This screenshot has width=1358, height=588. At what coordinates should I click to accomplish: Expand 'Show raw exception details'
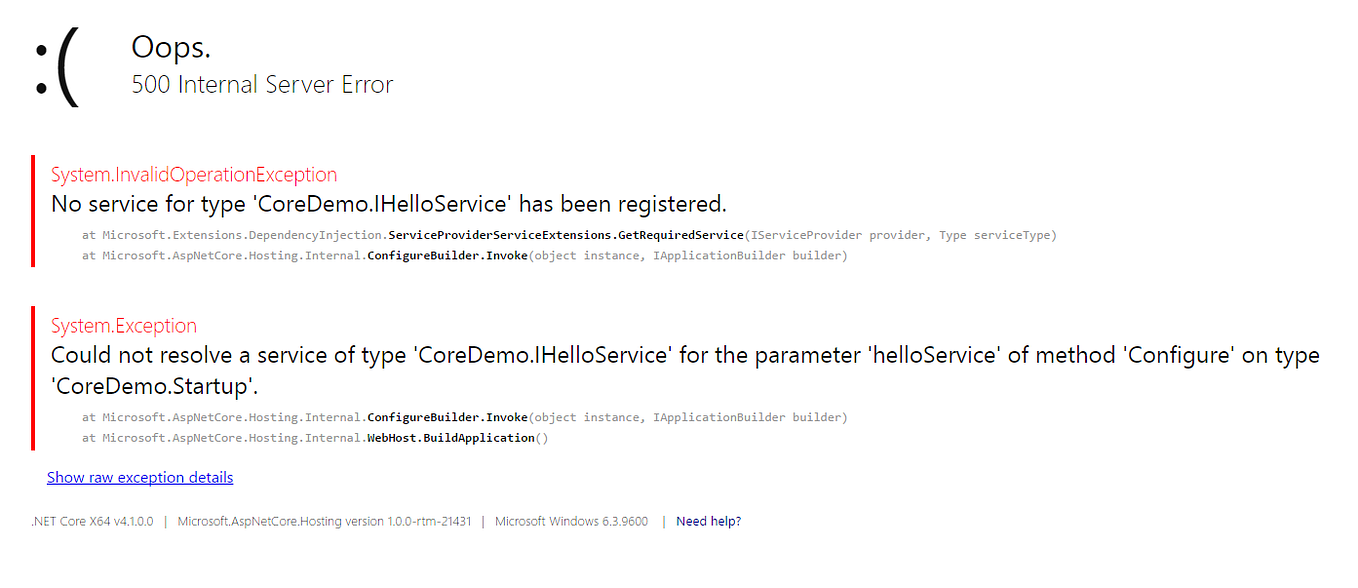[x=139, y=477]
